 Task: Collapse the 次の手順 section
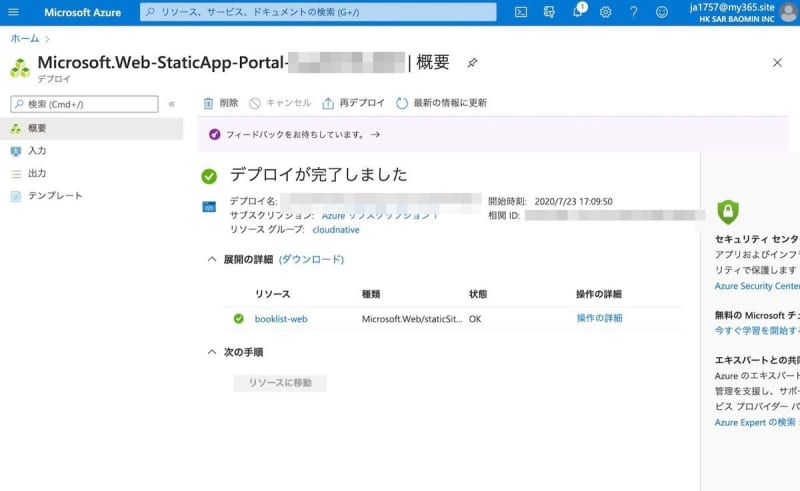click(212, 352)
